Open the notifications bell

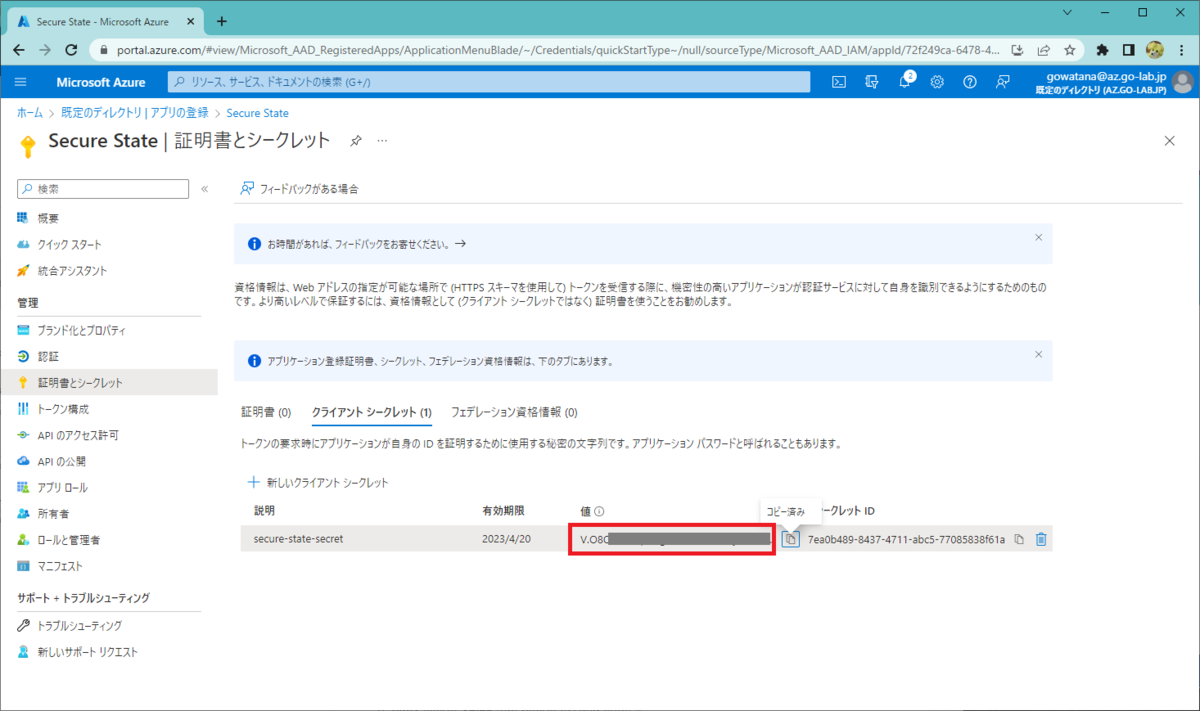[905, 82]
